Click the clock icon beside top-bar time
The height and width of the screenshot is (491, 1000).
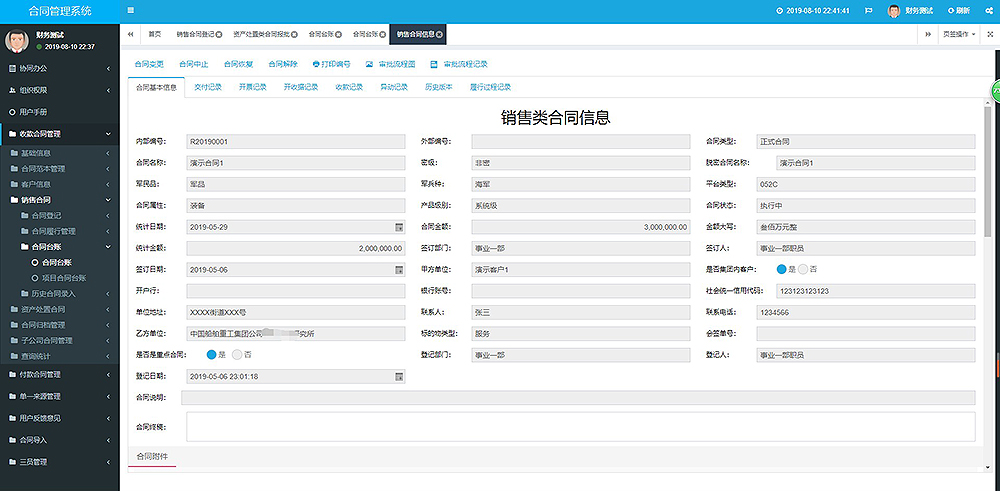coord(779,11)
